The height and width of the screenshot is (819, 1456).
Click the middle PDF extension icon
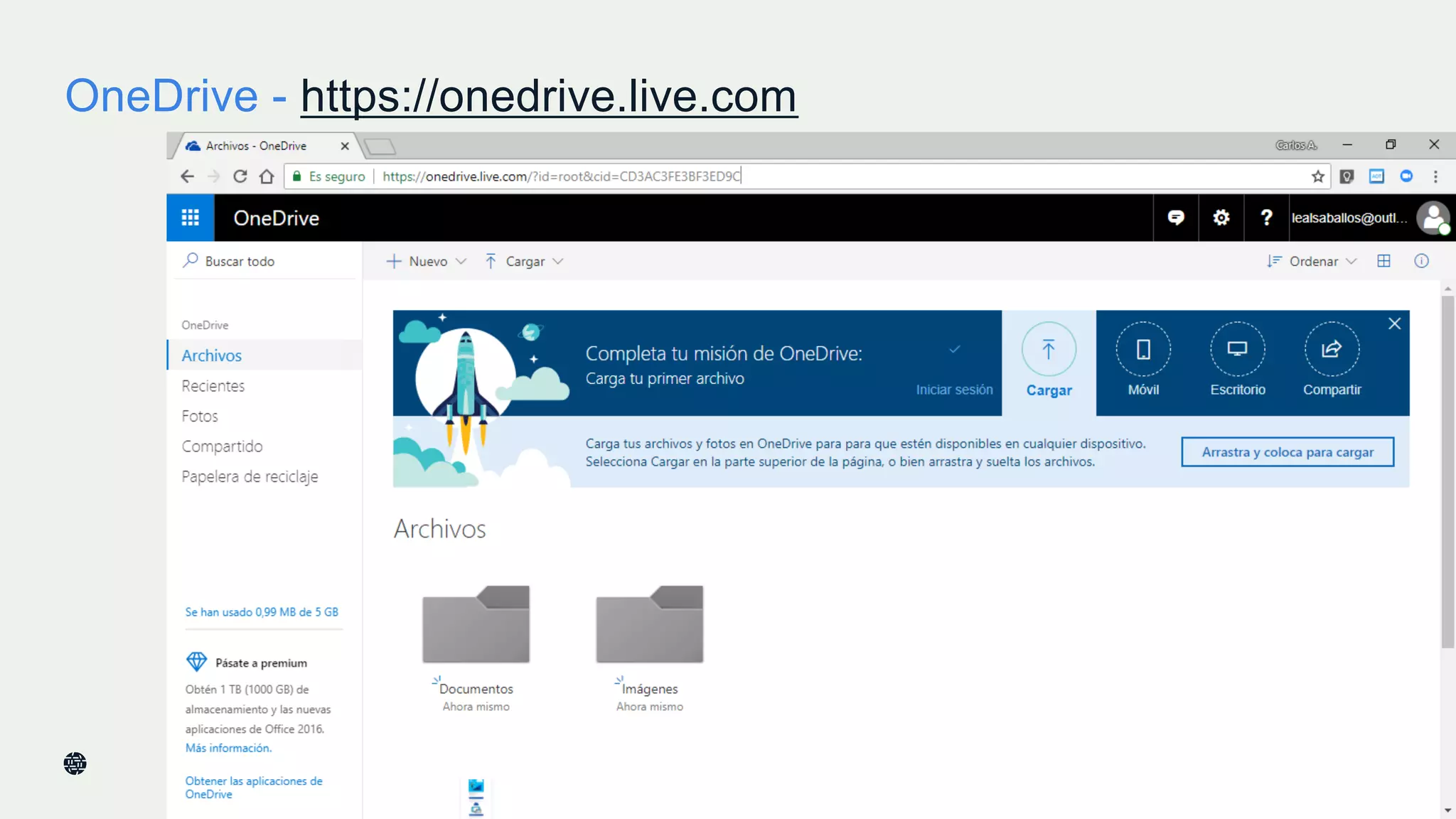tap(1376, 176)
